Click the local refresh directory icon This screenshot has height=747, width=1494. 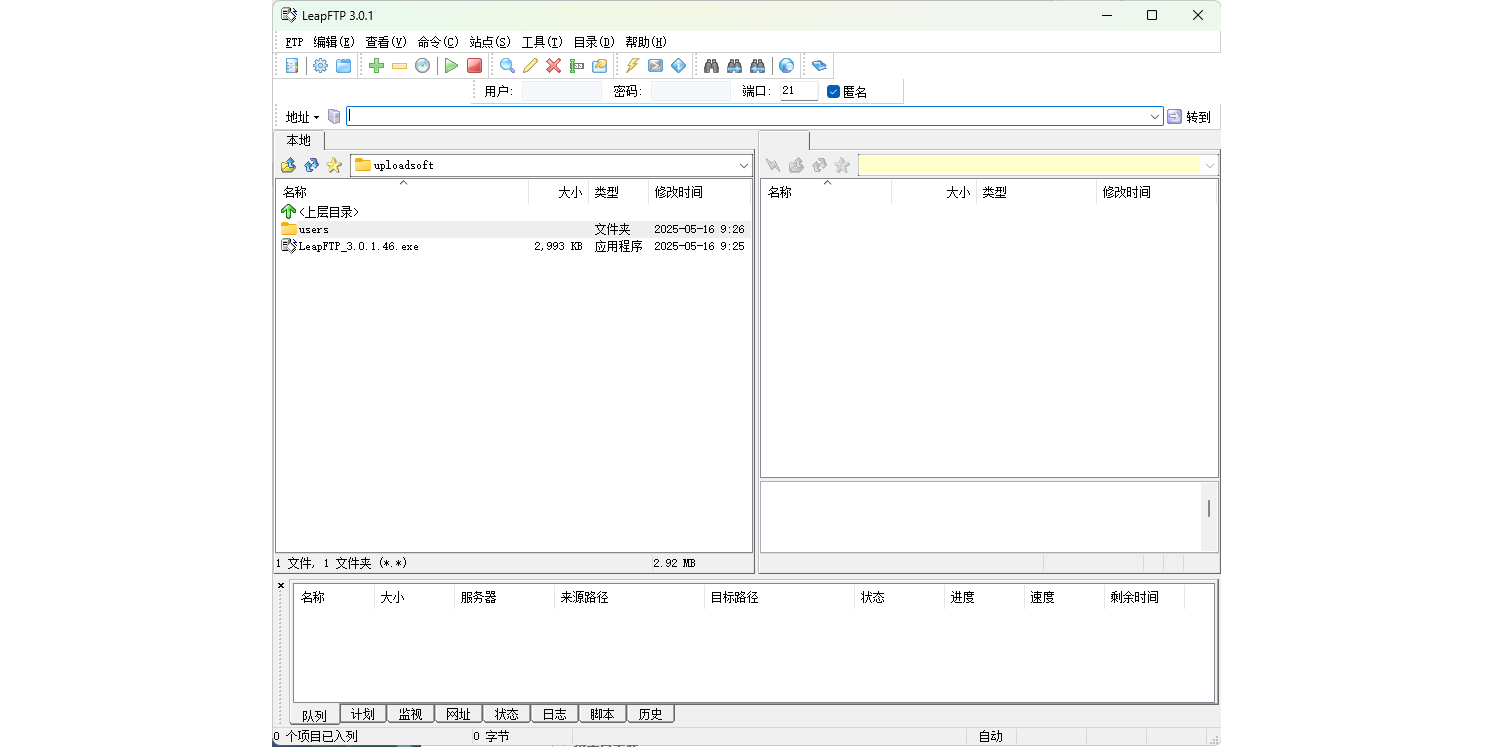click(x=311, y=165)
